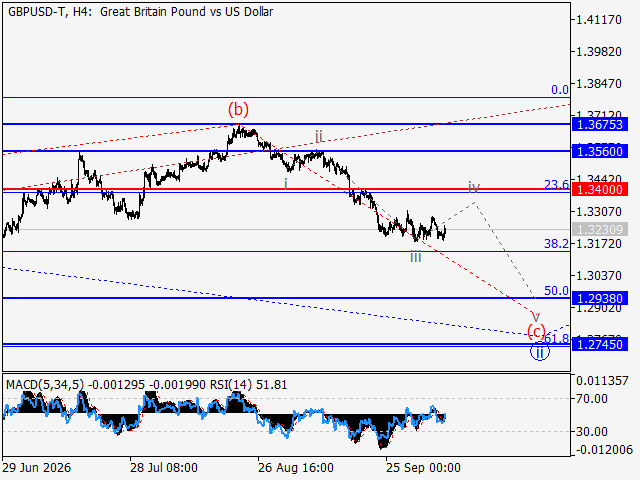Click the 38.2 Fibonacci level label
The image size is (640, 480).
pos(556,244)
